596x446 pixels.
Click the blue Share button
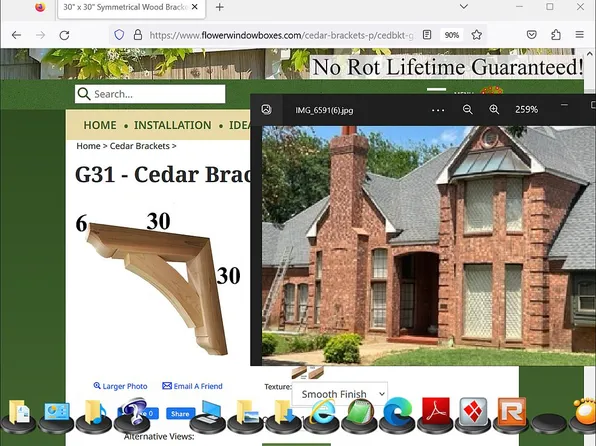click(x=180, y=414)
